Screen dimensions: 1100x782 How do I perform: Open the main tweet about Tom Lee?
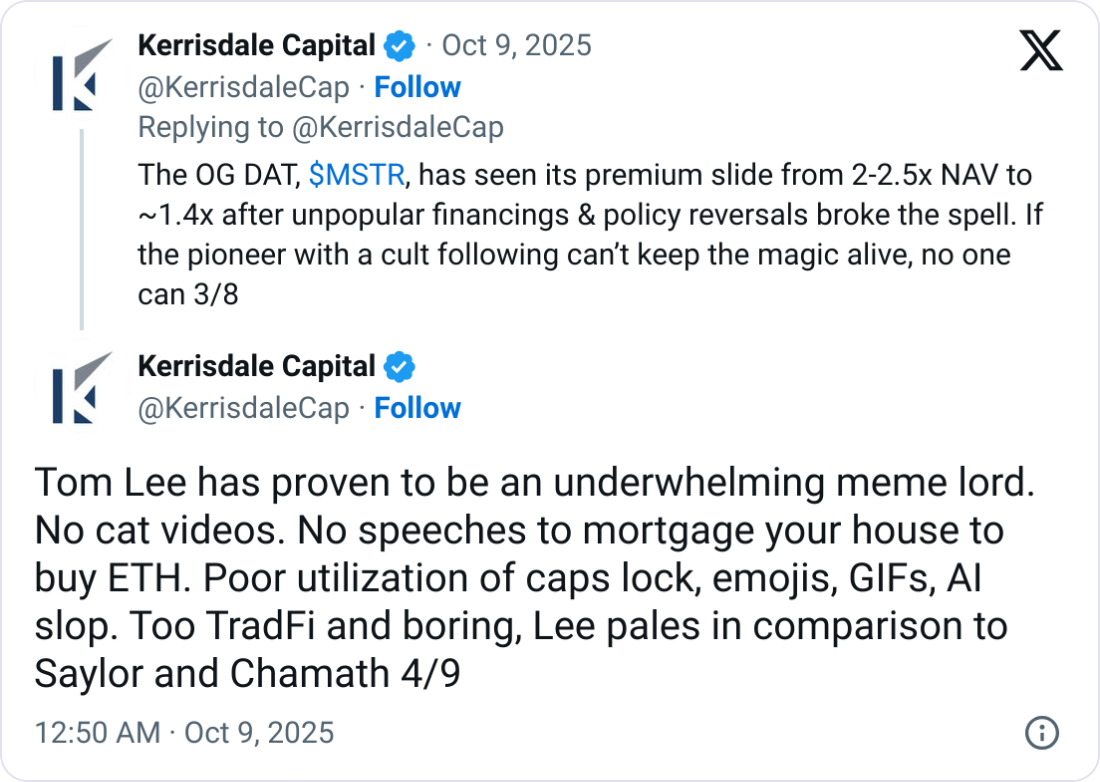pyautogui.click(x=520, y=580)
